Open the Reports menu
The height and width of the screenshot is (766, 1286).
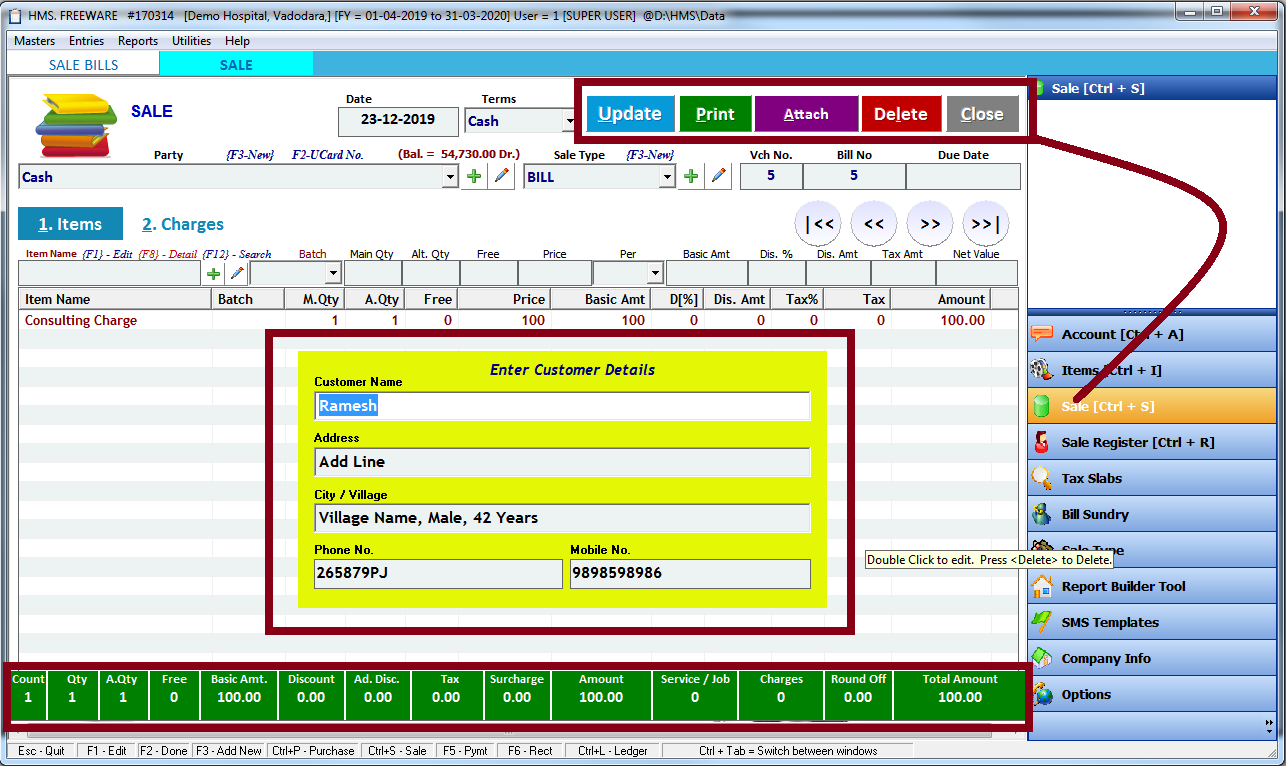[137, 41]
